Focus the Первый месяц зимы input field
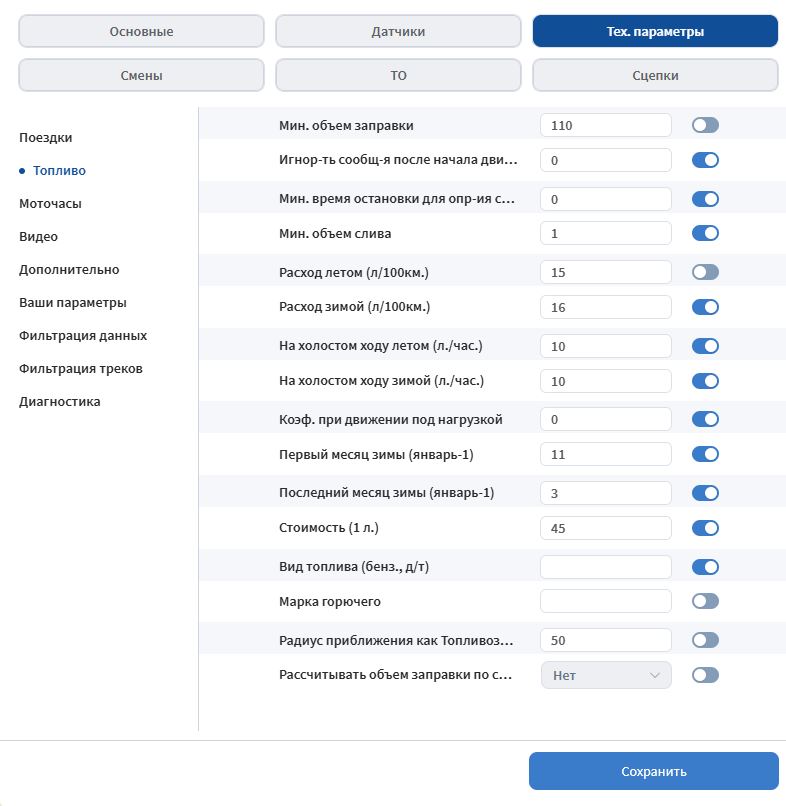This screenshot has height=806, width=786. pos(605,454)
